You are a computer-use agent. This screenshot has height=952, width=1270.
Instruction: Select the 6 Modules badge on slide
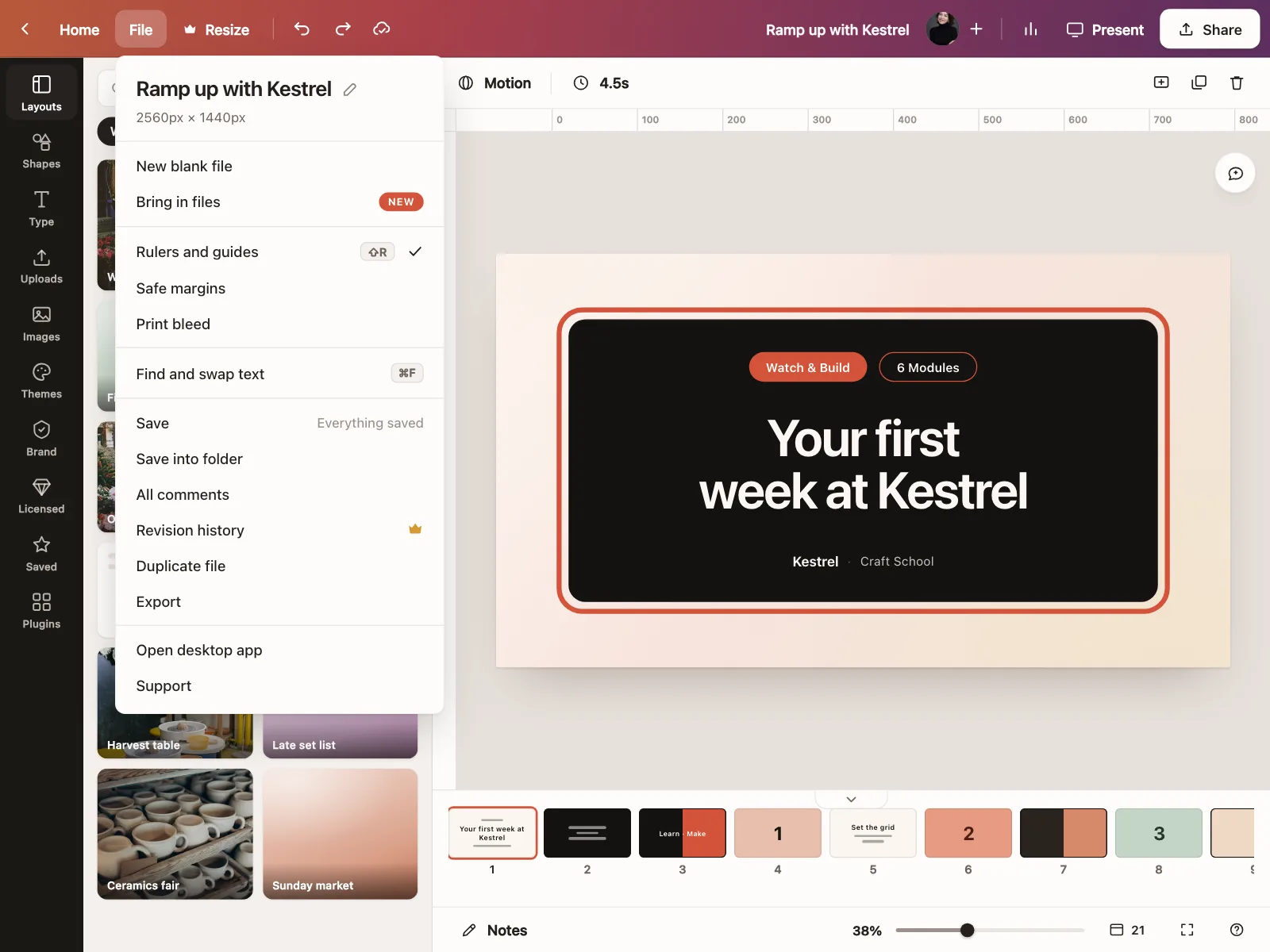pyautogui.click(x=928, y=367)
